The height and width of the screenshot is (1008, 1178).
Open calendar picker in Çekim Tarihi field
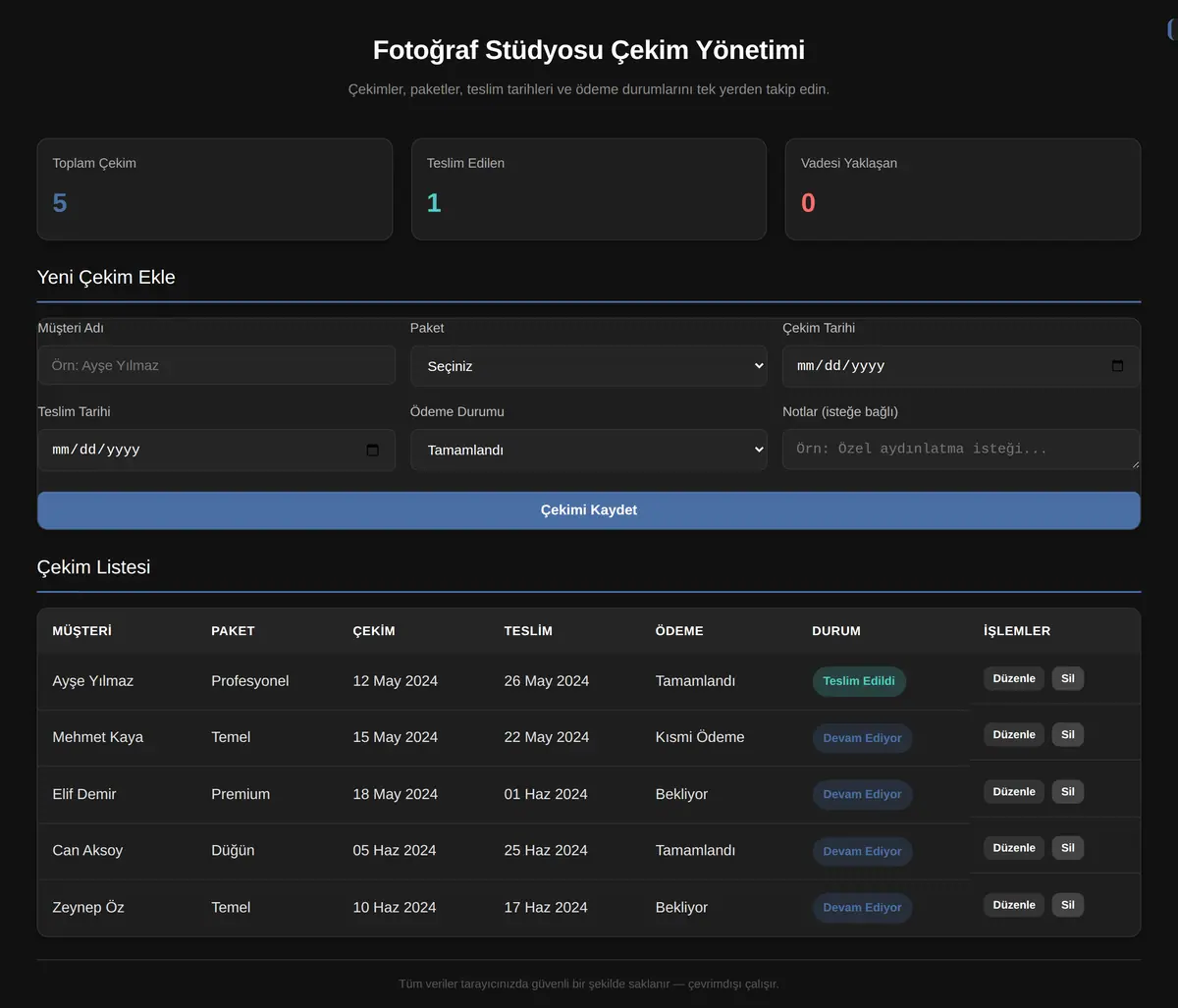(x=1117, y=366)
